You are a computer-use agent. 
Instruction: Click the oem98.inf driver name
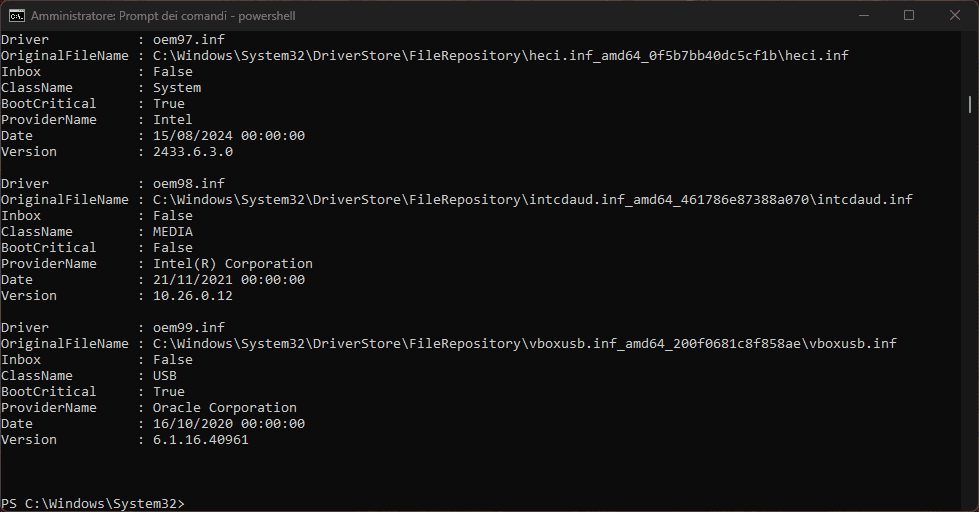coord(189,184)
